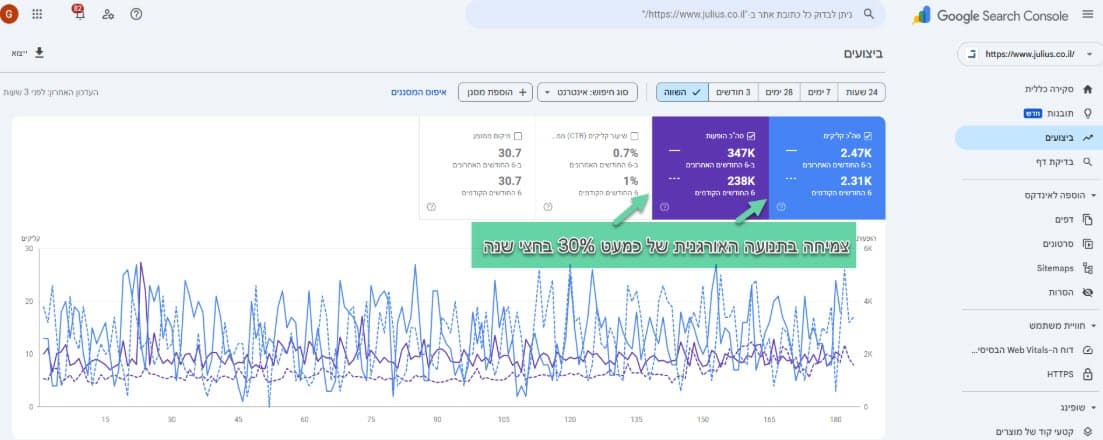Click the reset filters (איפוס המסננים) link

[419, 92]
